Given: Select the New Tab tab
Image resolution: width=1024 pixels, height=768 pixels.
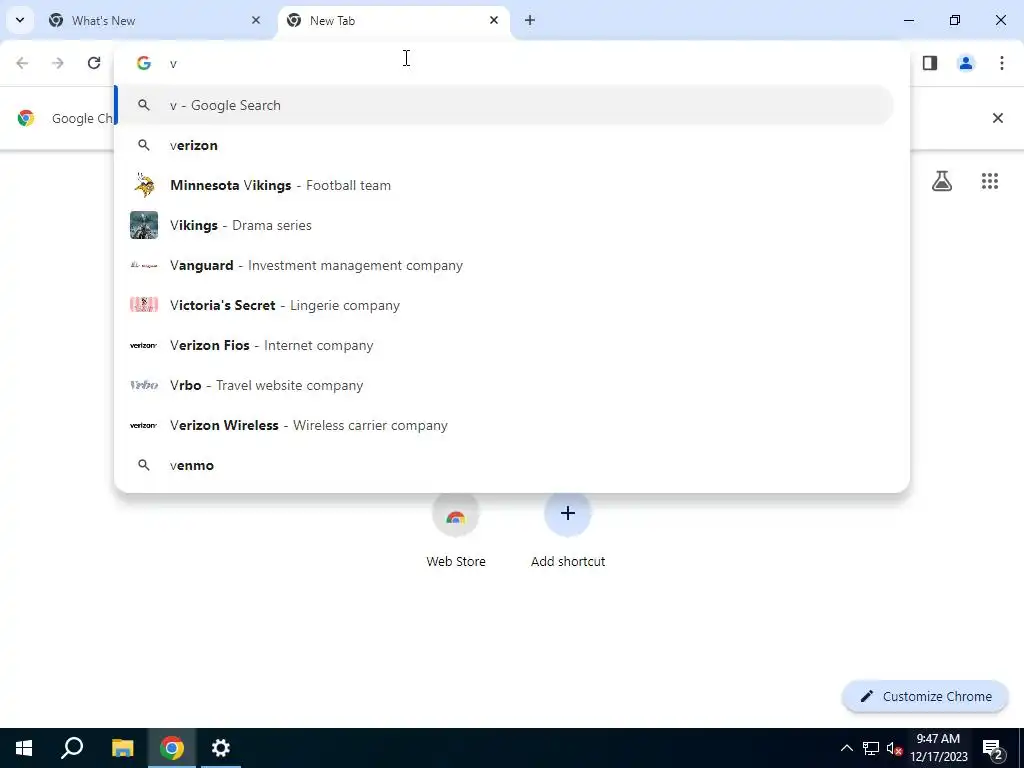Looking at the screenshot, I should (394, 20).
